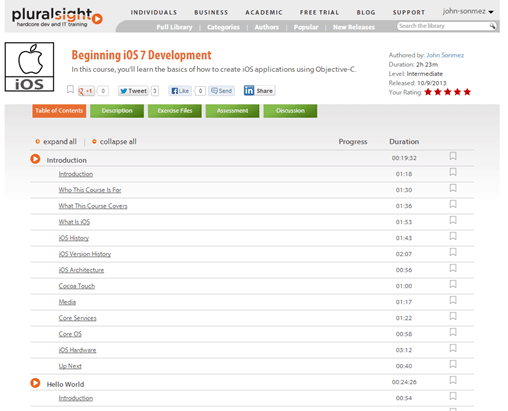Select the Exercise Files tab
The width and height of the screenshot is (508, 411).
click(175, 111)
